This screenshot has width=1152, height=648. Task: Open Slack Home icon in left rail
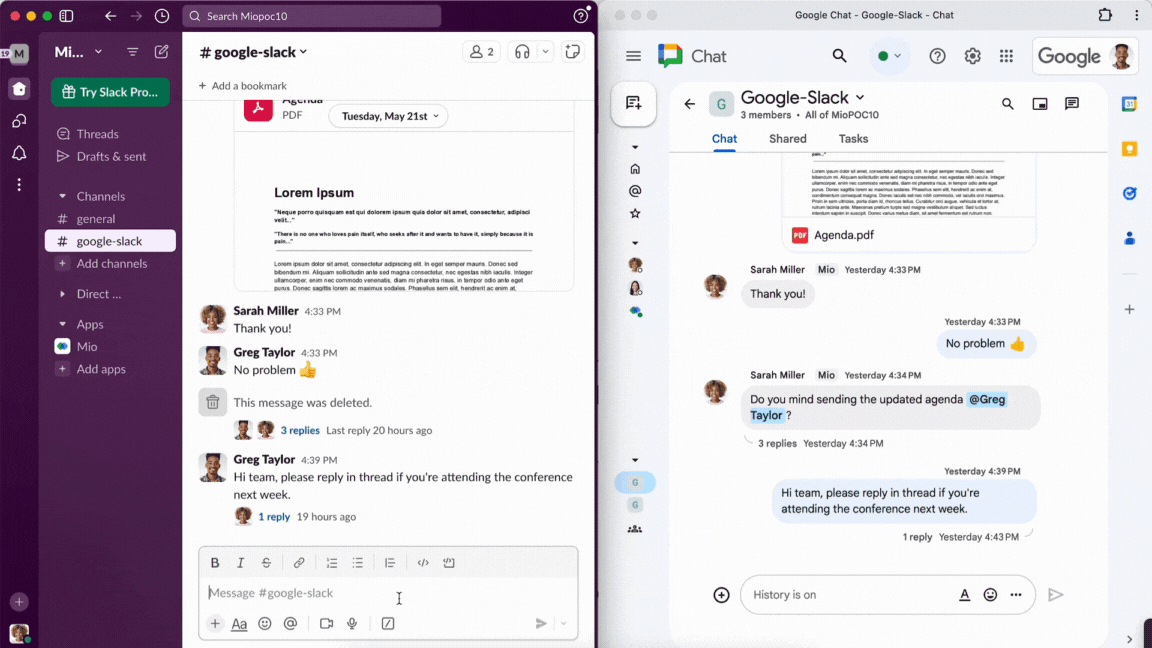pos(19,89)
